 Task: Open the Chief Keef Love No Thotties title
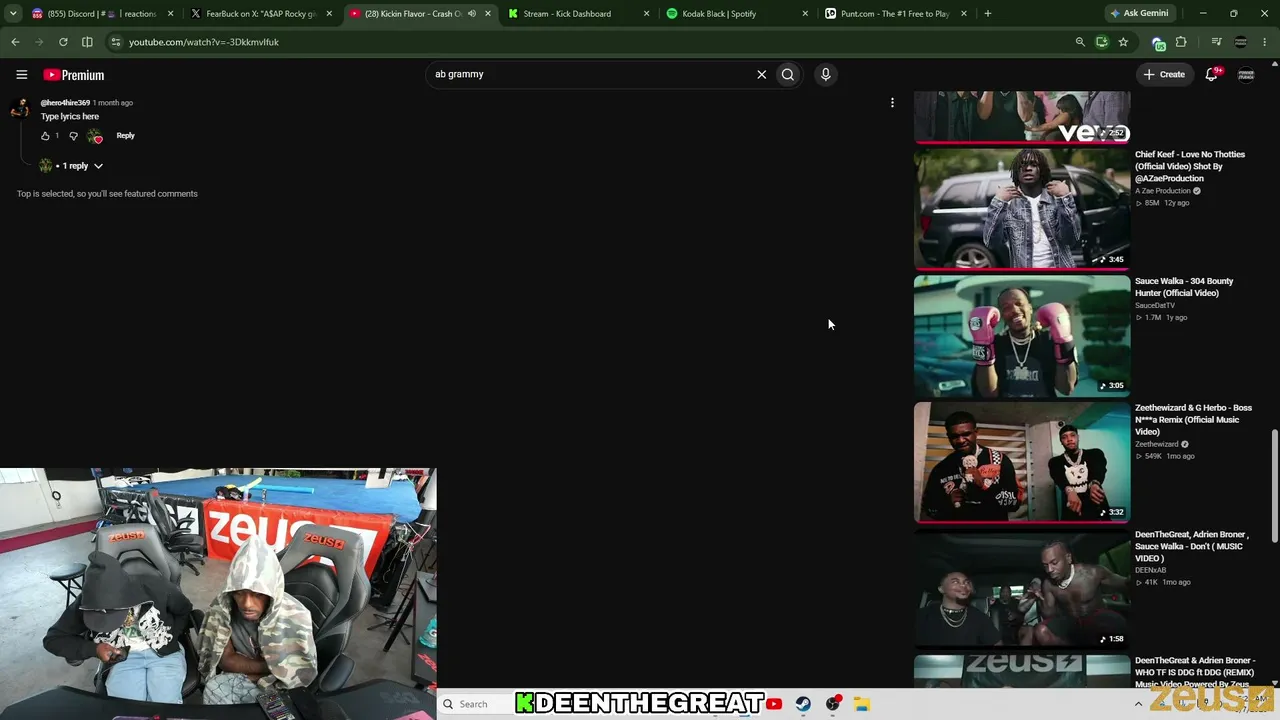pyautogui.click(x=1190, y=166)
